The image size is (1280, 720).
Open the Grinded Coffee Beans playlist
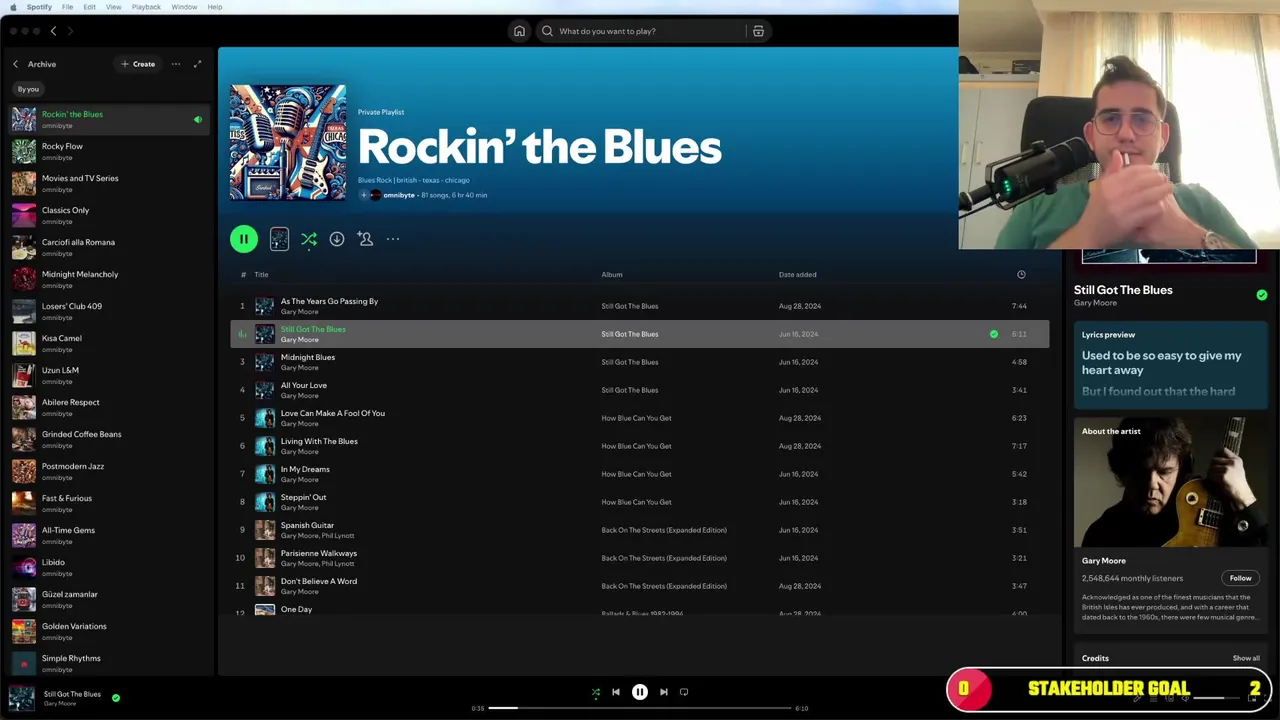110,439
